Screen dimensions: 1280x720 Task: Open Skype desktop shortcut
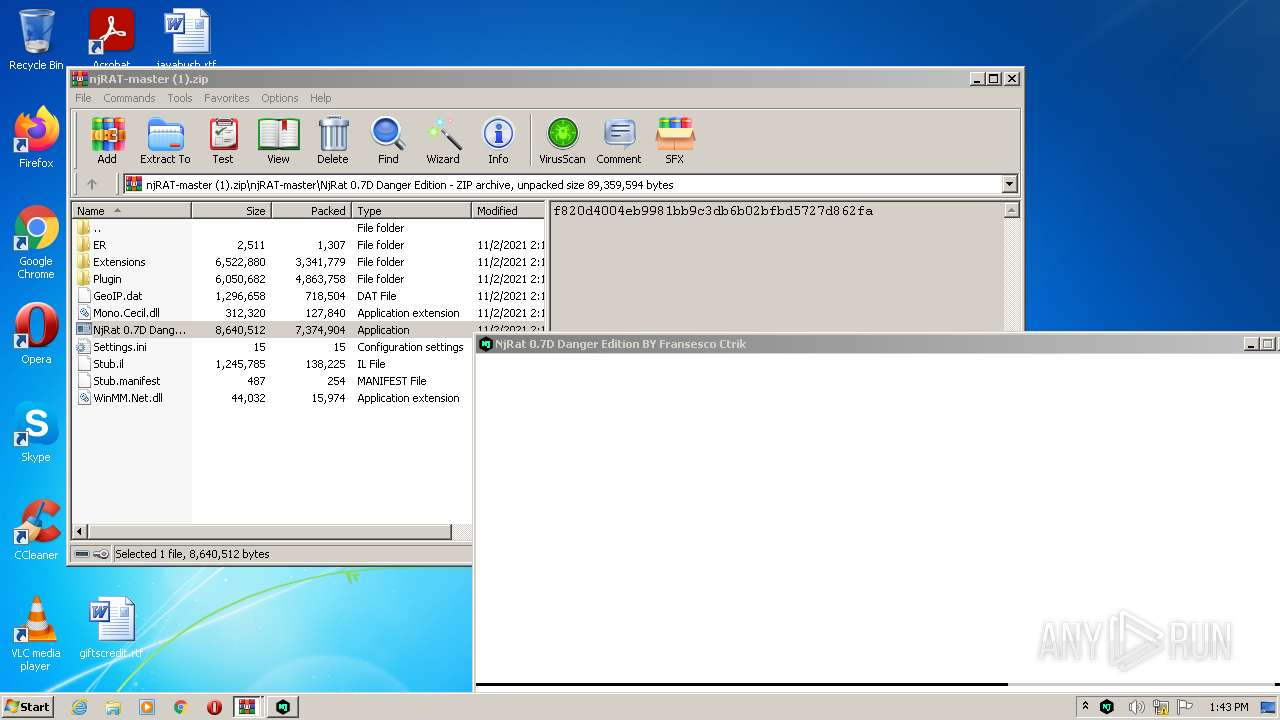coord(36,432)
